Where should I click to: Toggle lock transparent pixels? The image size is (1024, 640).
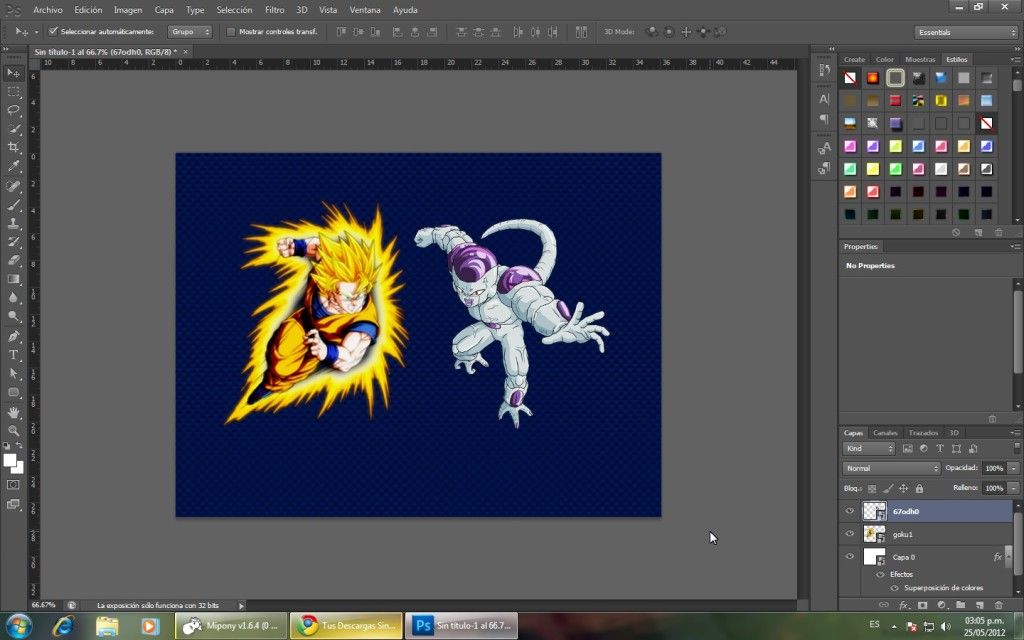(872, 488)
